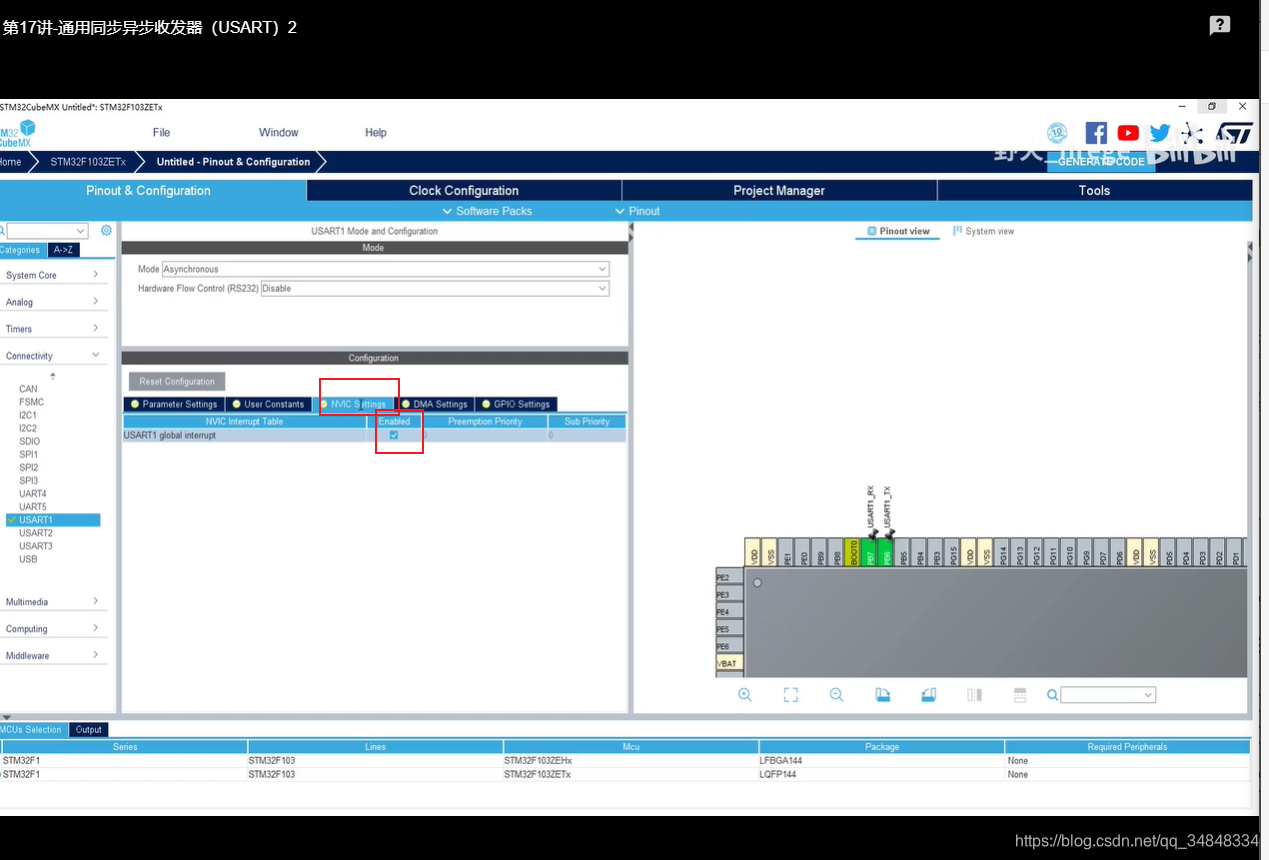Click STM32F103ZETx breadcrumb
Image resolution: width=1269 pixels, height=860 pixels.
coord(88,162)
